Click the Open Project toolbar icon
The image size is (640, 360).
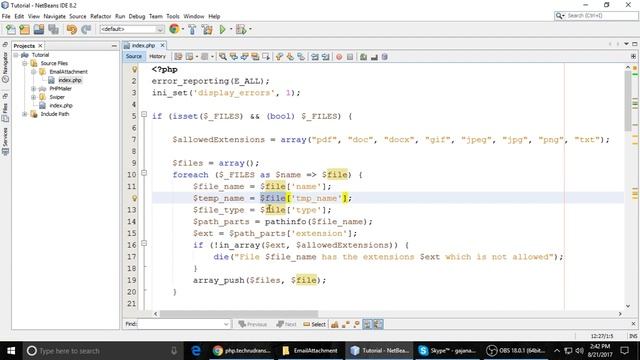[x=39, y=29]
